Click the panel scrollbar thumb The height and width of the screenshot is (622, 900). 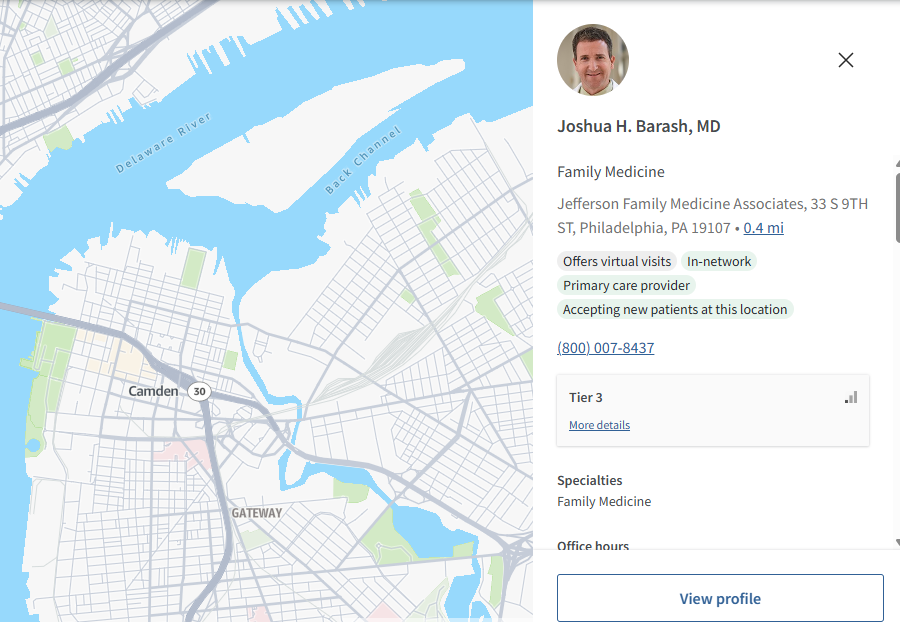pyautogui.click(x=897, y=208)
